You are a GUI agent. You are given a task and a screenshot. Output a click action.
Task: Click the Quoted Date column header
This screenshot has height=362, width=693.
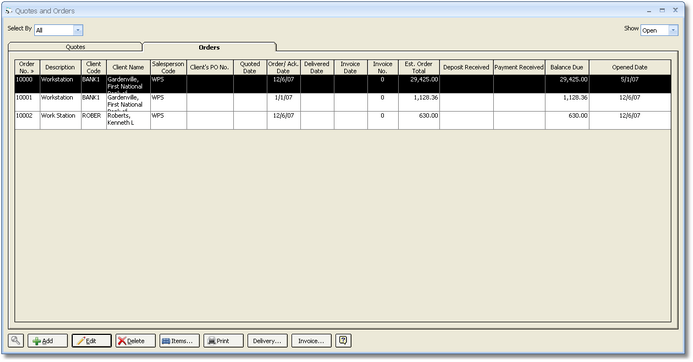tap(250, 67)
